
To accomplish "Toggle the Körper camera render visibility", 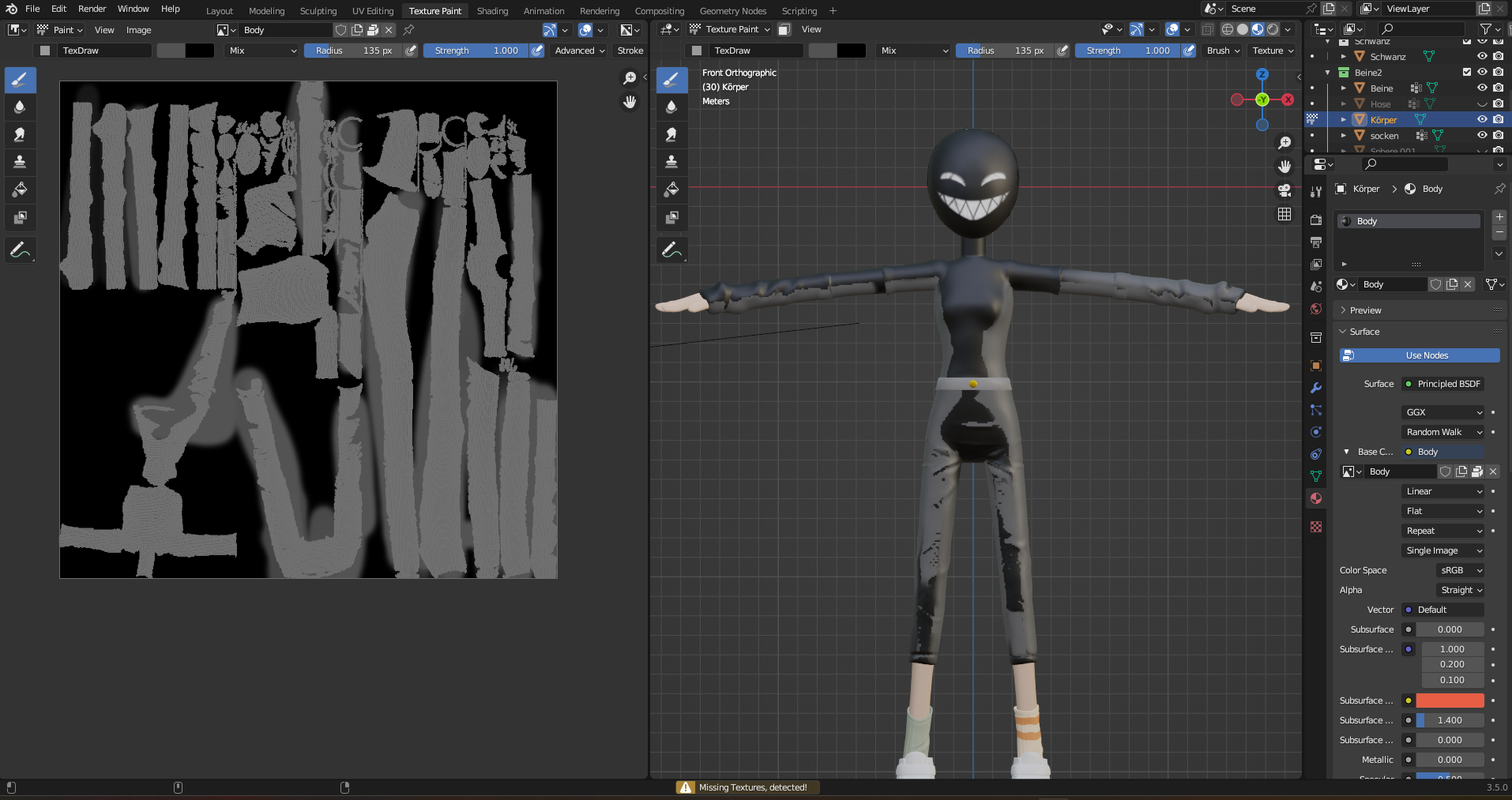I will tap(1499, 119).
